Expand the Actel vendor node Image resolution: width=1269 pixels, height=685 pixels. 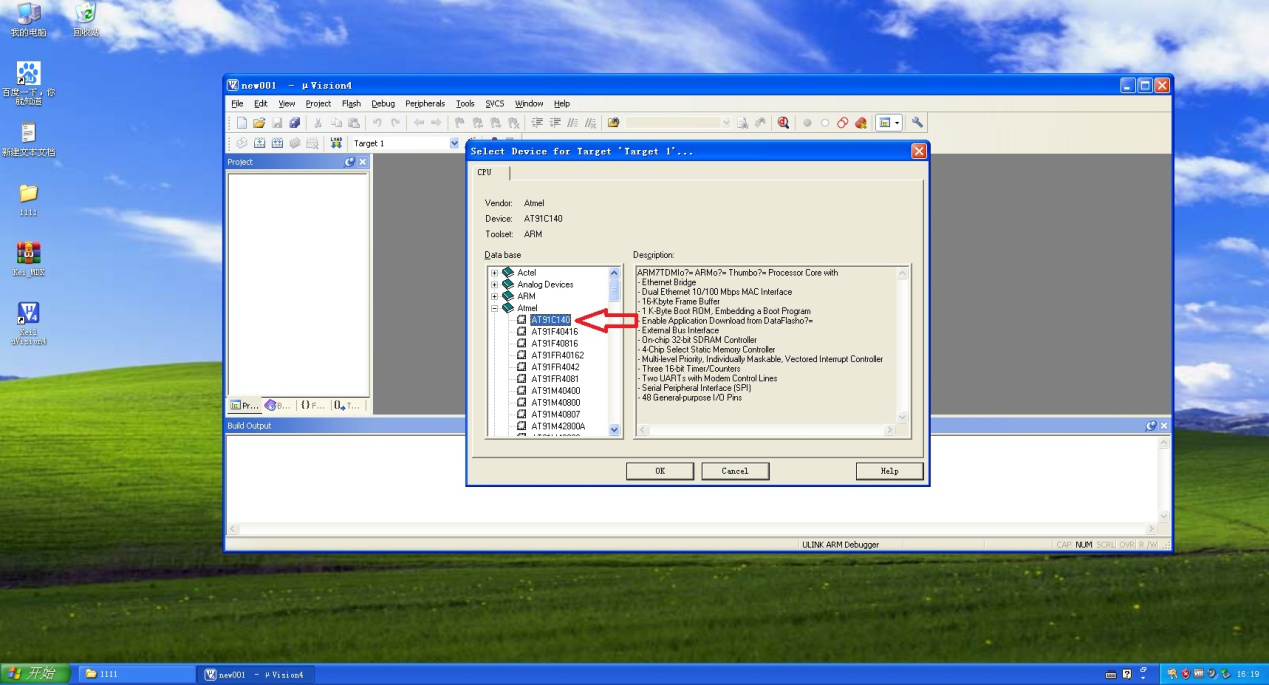pyautogui.click(x=494, y=273)
